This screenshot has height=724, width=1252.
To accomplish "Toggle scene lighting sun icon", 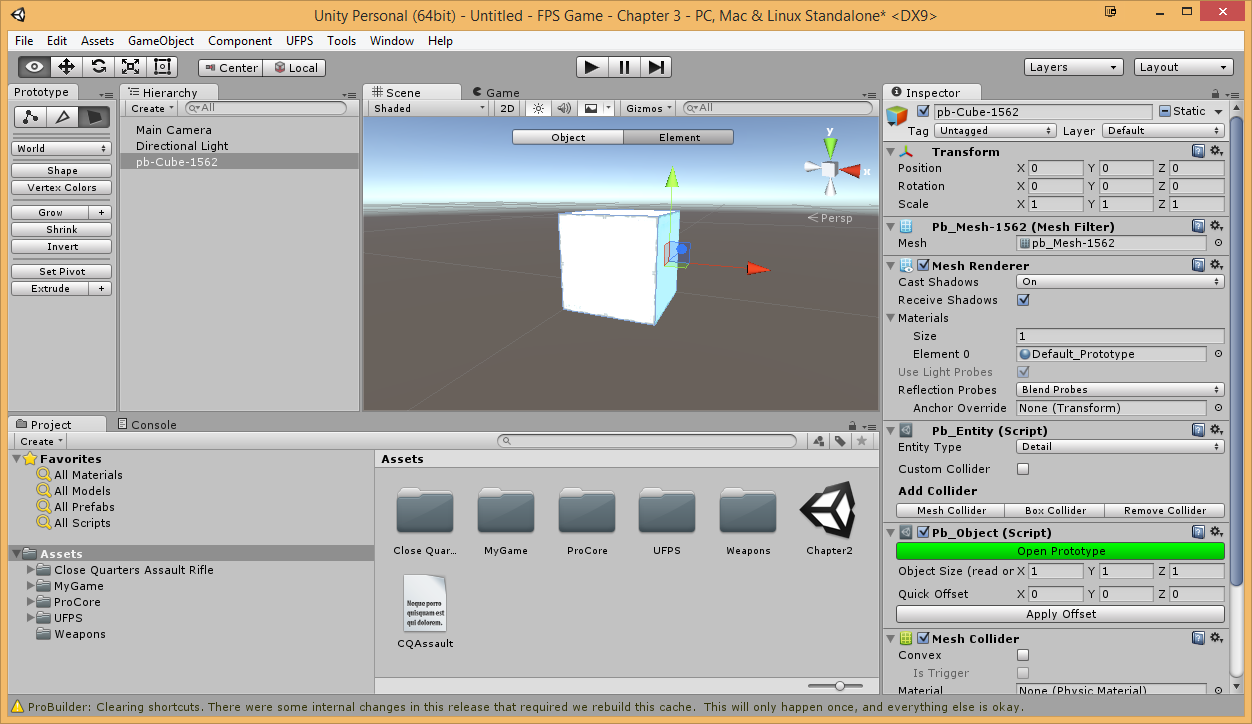I will (x=538, y=108).
